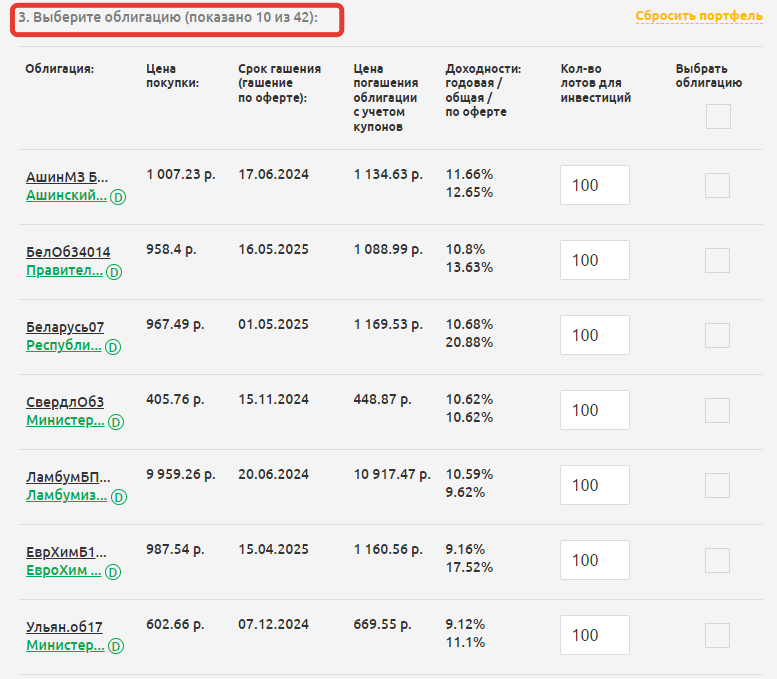Click the D icon in Ульян.об17 row
Screen dimensions: 777x679
(x=116, y=647)
